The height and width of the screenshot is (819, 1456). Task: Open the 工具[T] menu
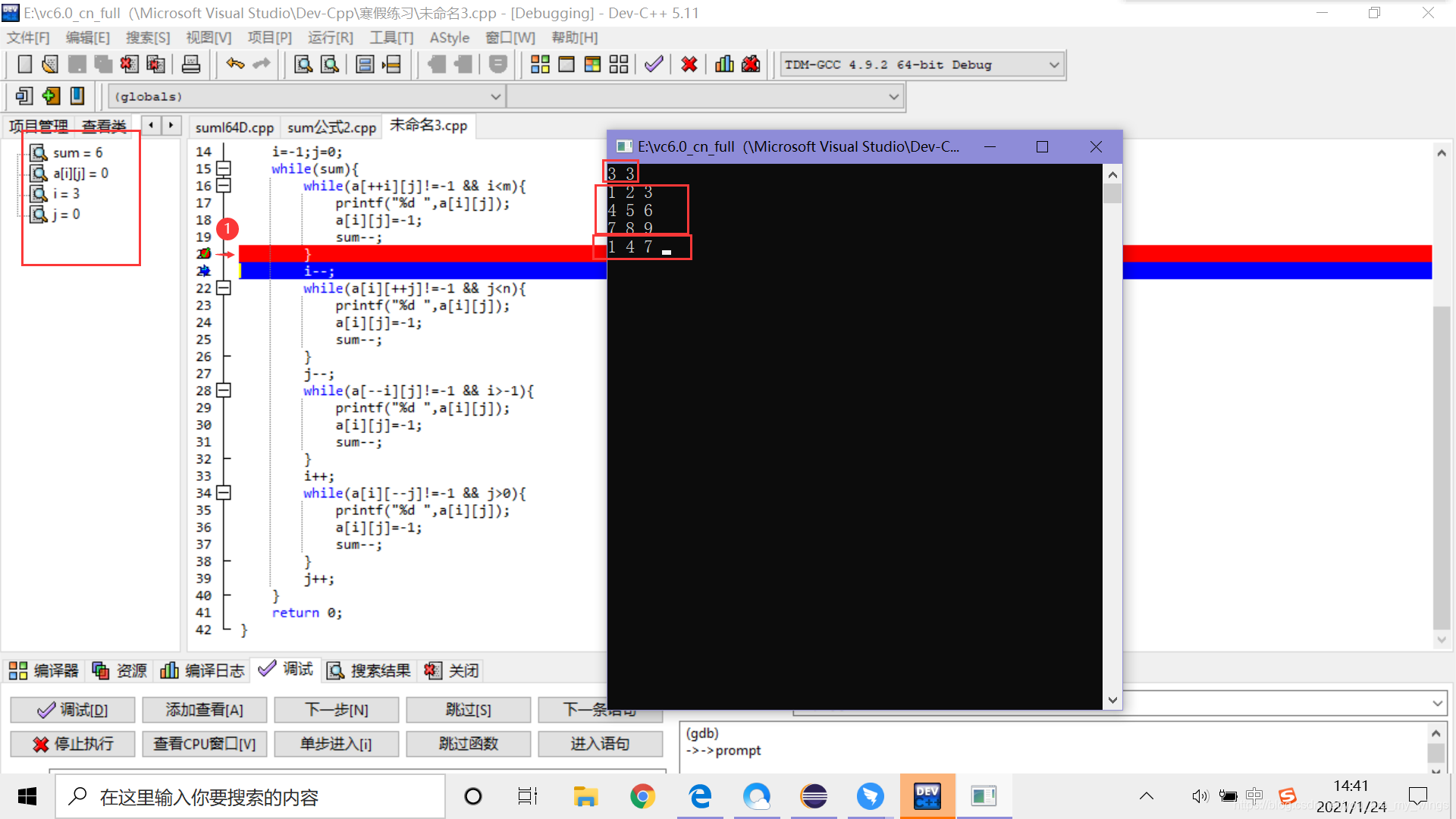[x=391, y=38]
